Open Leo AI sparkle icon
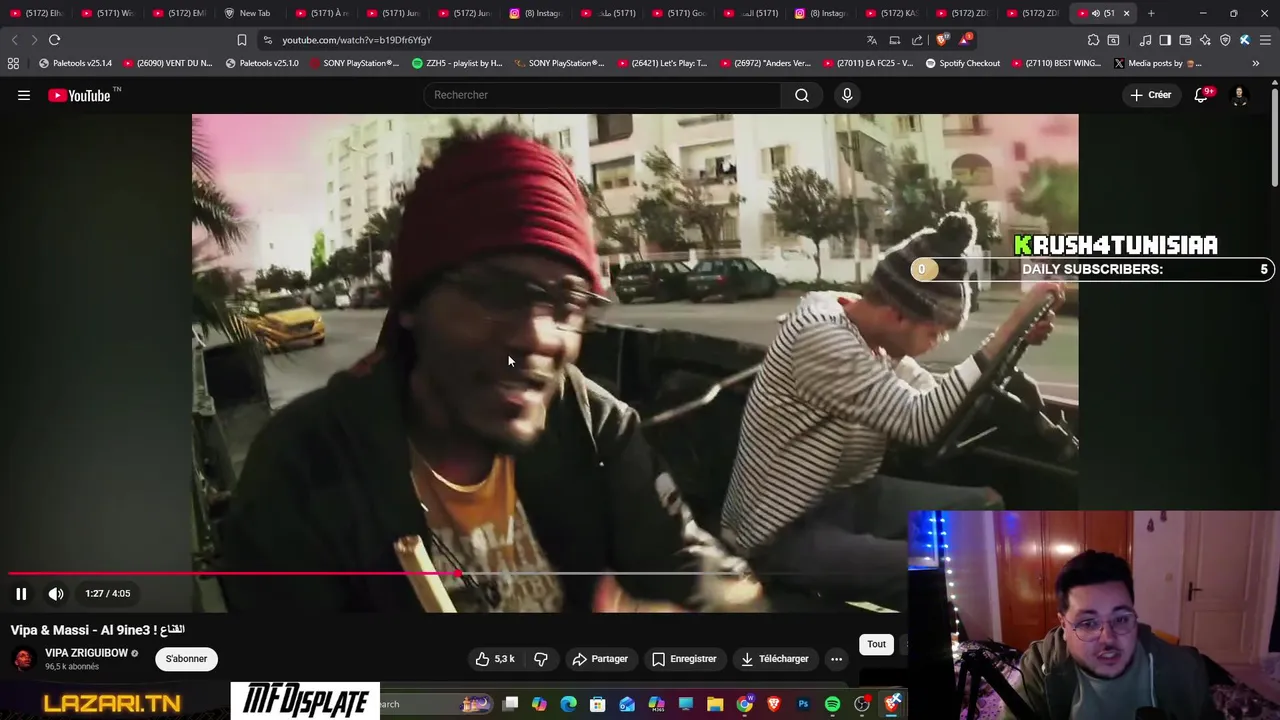 (1205, 40)
